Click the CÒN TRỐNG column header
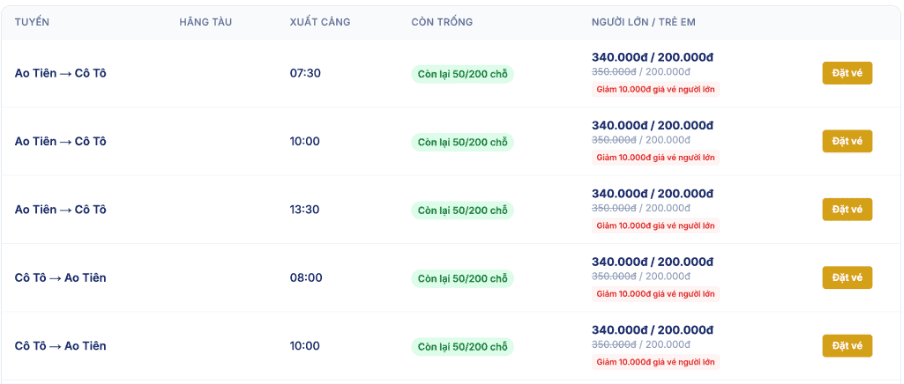The width and height of the screenshot is (904, 384). point(442,22)
